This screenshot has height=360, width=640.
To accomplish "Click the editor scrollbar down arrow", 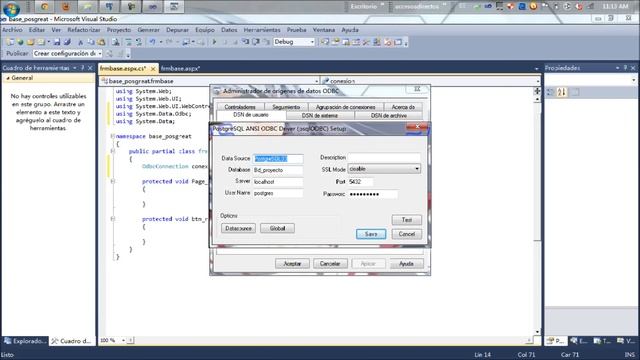I will [x=537, y=332].
